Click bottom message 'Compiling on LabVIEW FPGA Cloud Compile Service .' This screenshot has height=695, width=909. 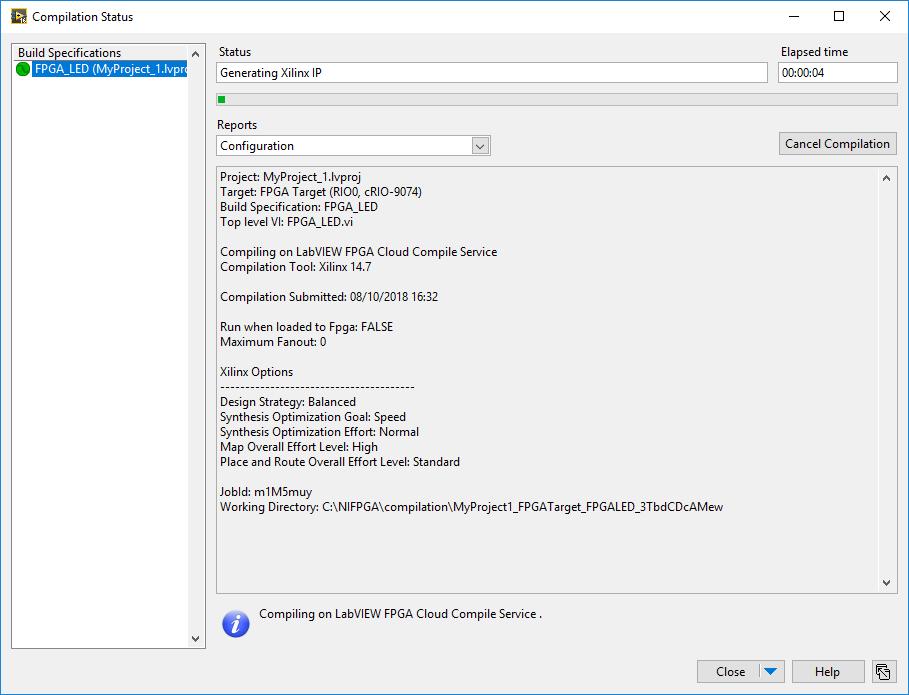coord(400,614)
